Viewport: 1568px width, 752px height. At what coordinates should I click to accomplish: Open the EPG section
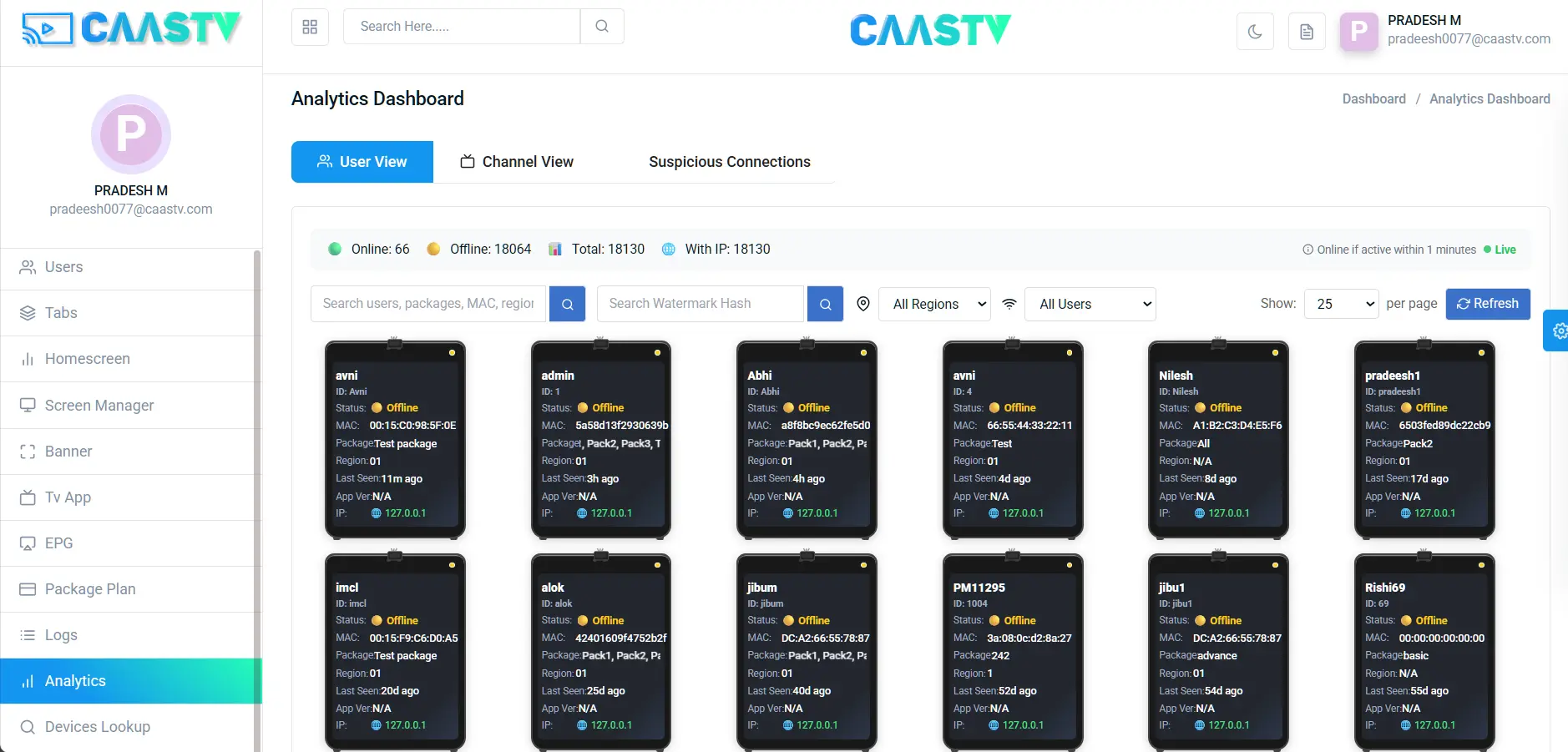(x=58, y=543)
